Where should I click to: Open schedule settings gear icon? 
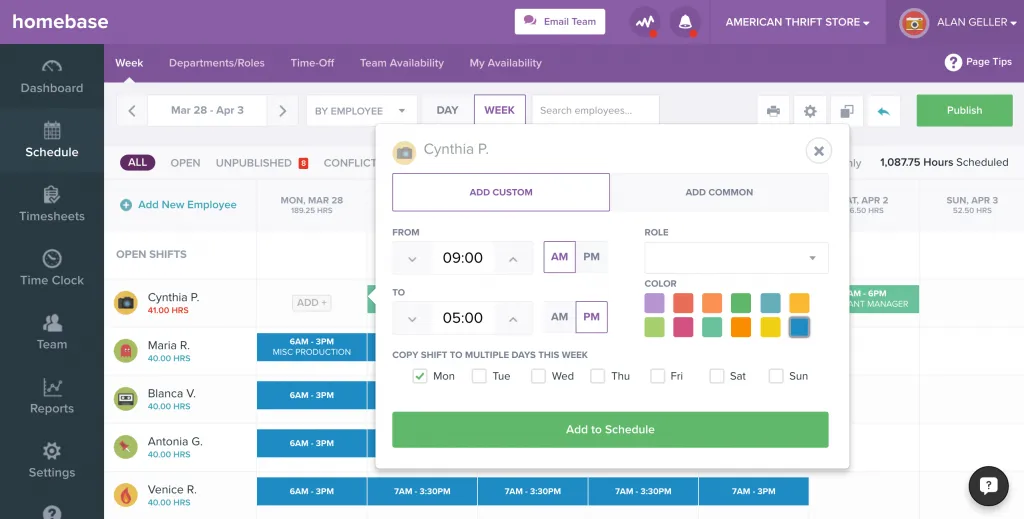(x=810, y=111)
